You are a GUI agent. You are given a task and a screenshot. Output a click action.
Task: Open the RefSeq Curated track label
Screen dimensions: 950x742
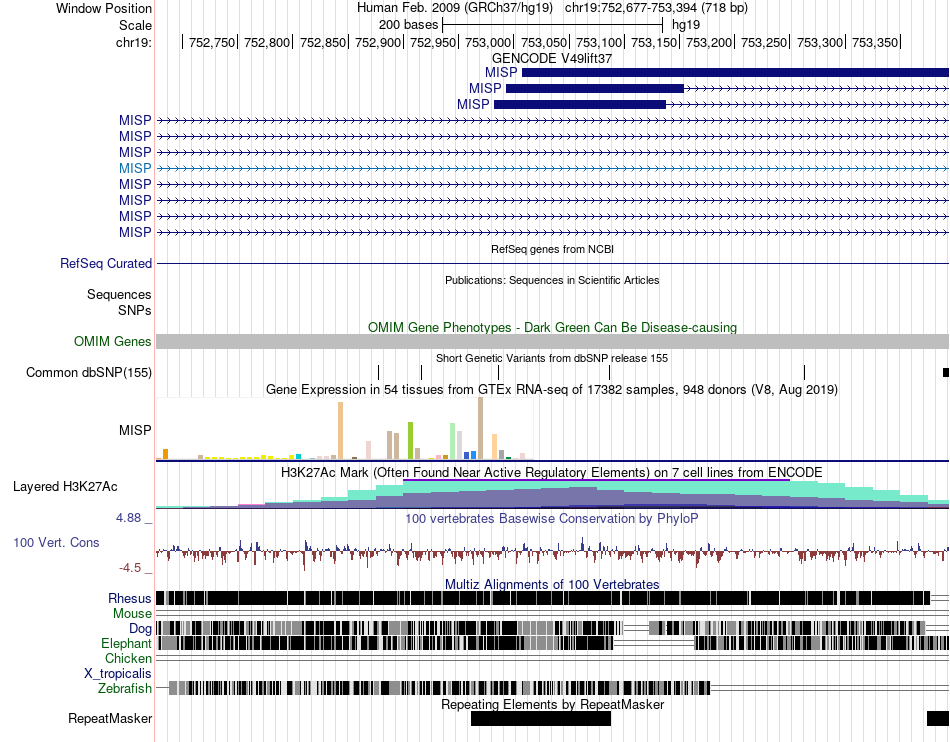pyautogui.click(x=106, y=263)
